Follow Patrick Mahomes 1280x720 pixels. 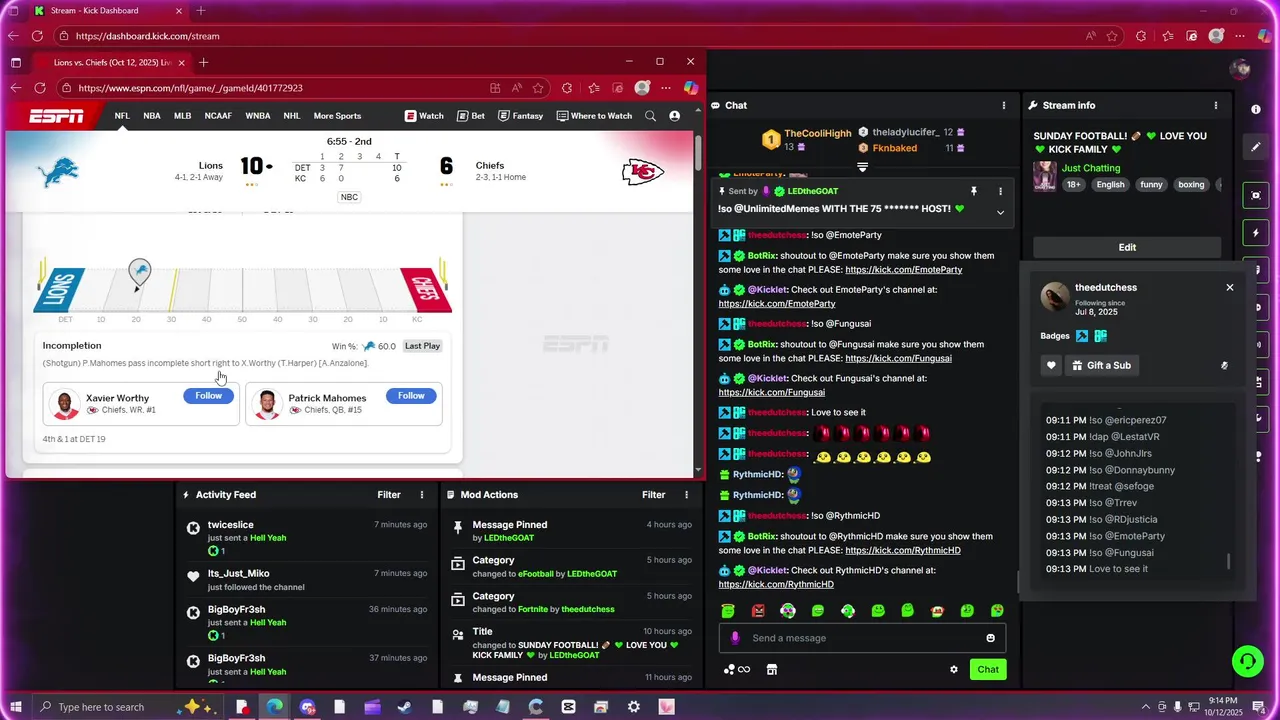(x=411, y=396)
